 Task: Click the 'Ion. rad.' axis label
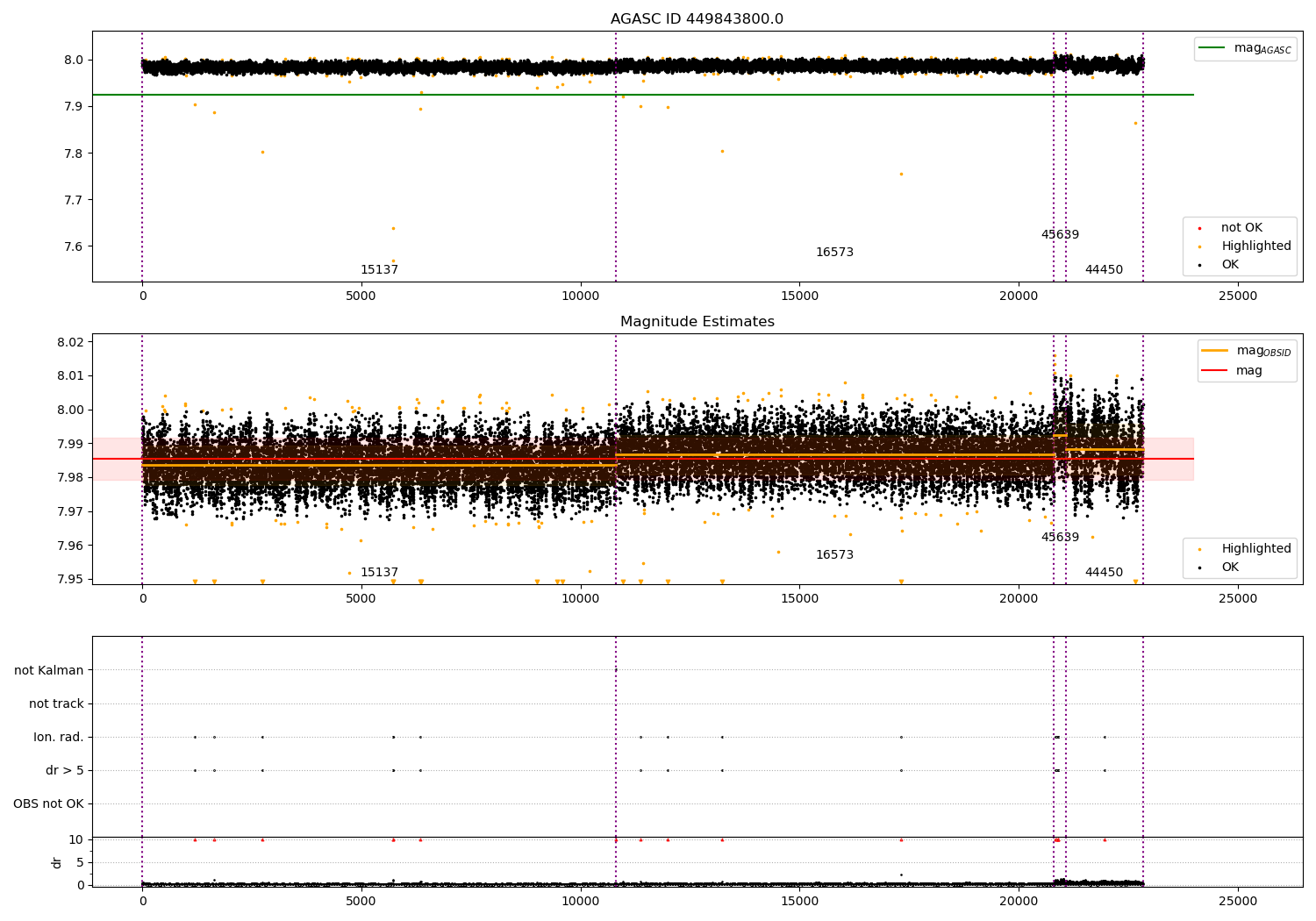pyautogui.click(x=59, y=737)
